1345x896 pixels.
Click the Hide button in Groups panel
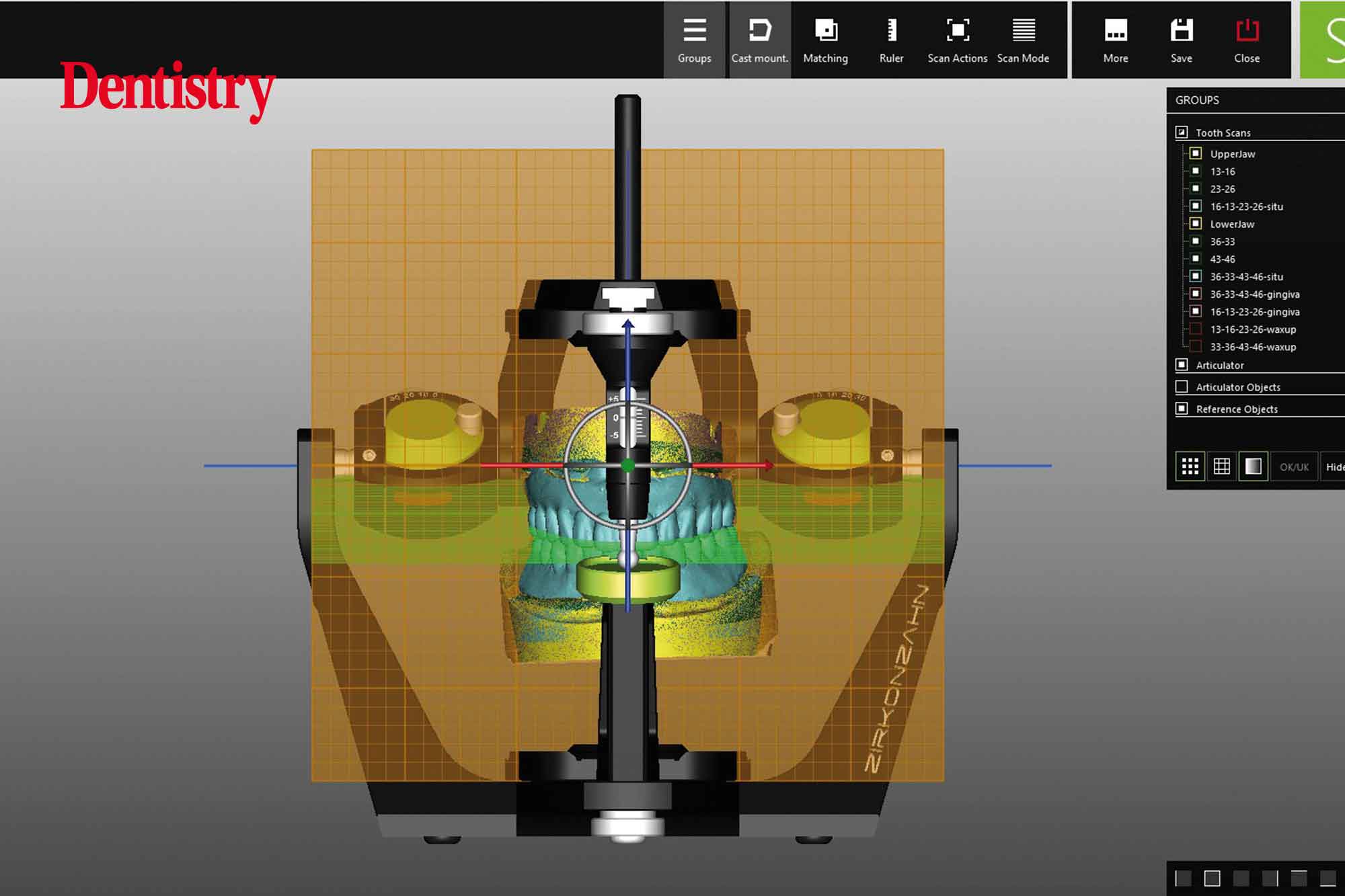click(1333, 466)
